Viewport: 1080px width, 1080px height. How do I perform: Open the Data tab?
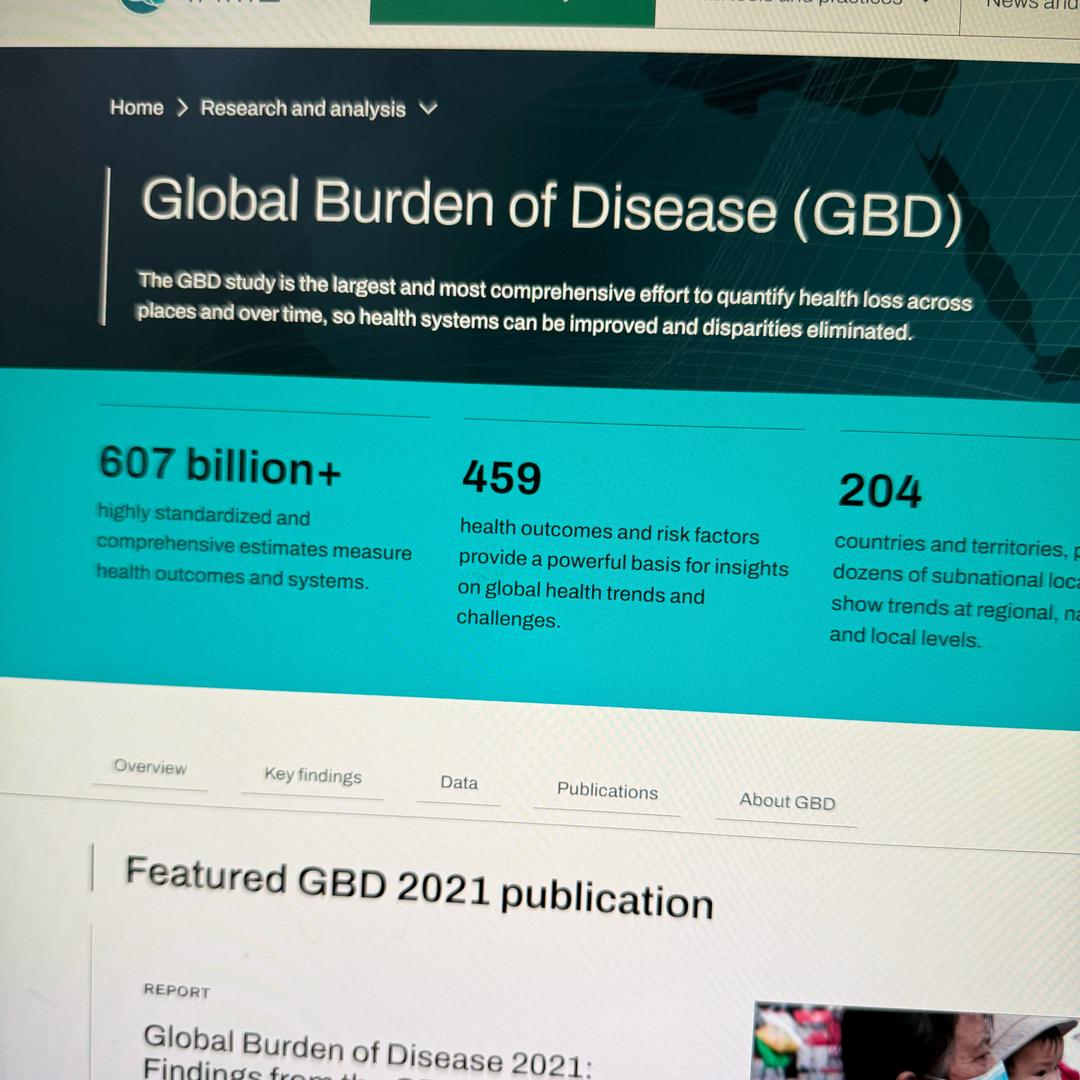coord(459,783)
